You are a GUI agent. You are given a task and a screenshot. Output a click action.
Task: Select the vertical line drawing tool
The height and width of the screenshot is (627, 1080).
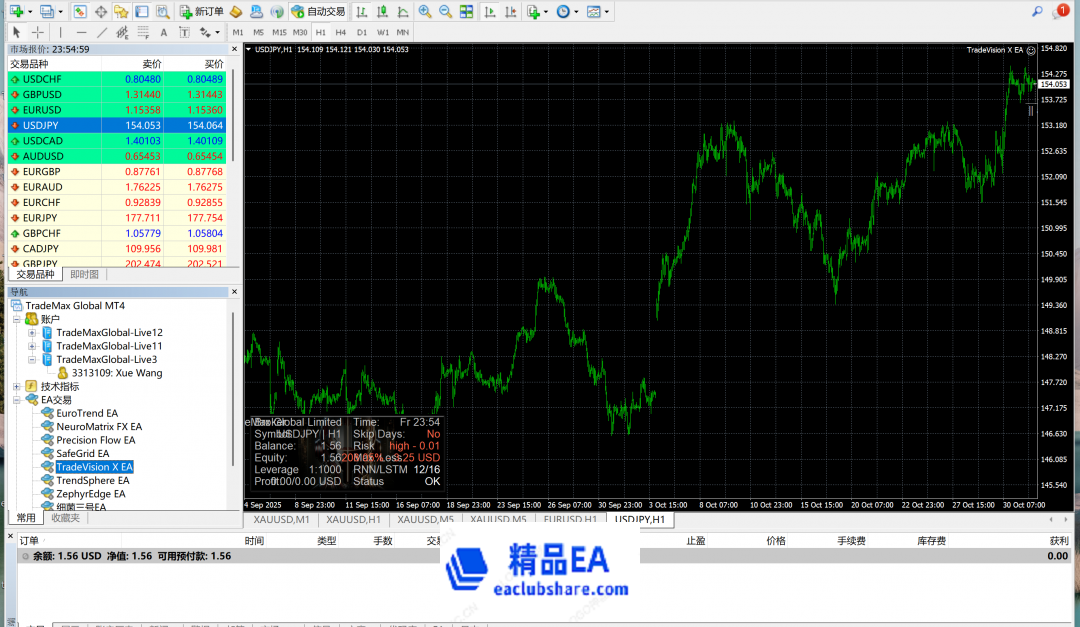click(x=61, y=32)
